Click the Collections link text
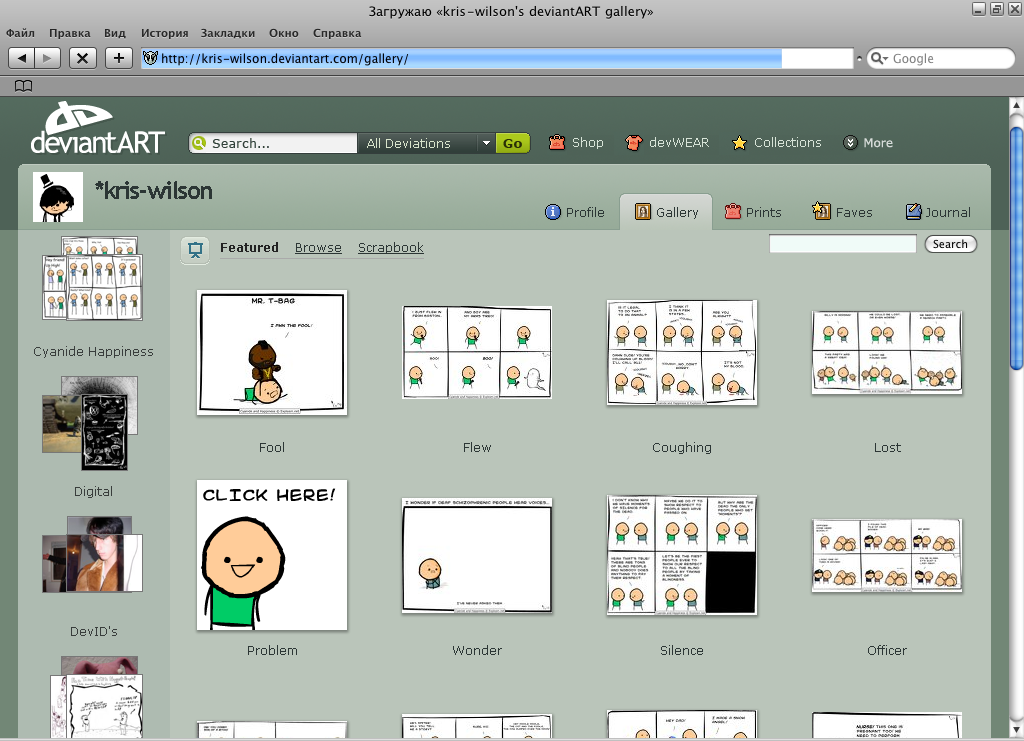Screen dimensions: 1024x741 pos(788,142)
